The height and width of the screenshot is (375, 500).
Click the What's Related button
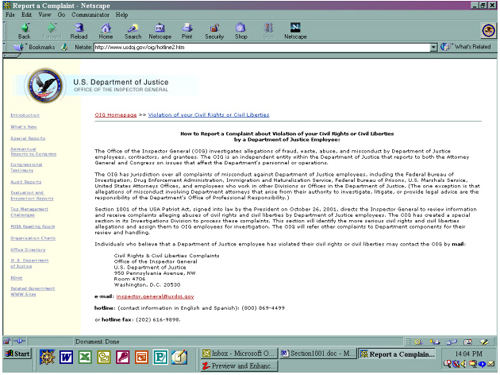pyautogui.click(x=466, y=47)
